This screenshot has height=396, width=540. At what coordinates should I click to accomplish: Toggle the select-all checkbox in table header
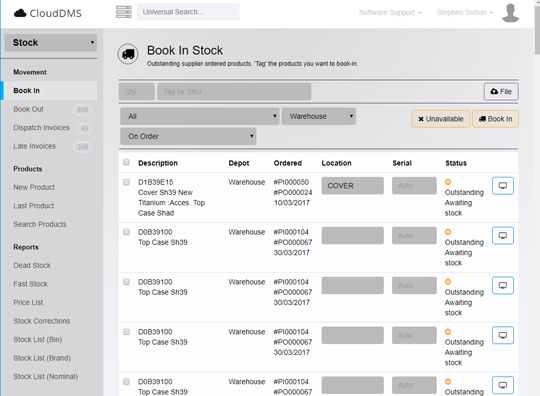(126, 162)
